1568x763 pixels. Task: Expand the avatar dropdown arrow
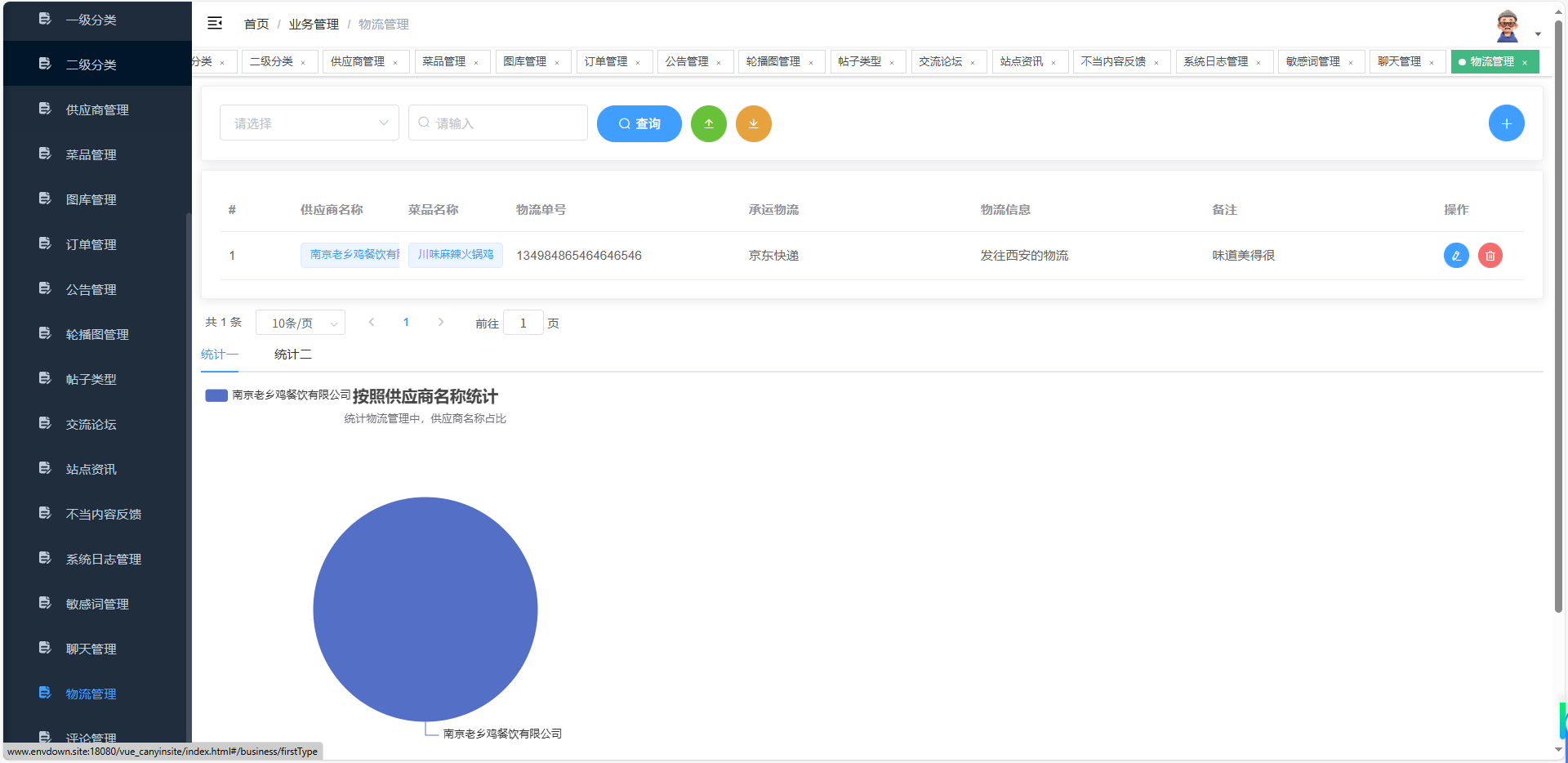(1539, 33)
